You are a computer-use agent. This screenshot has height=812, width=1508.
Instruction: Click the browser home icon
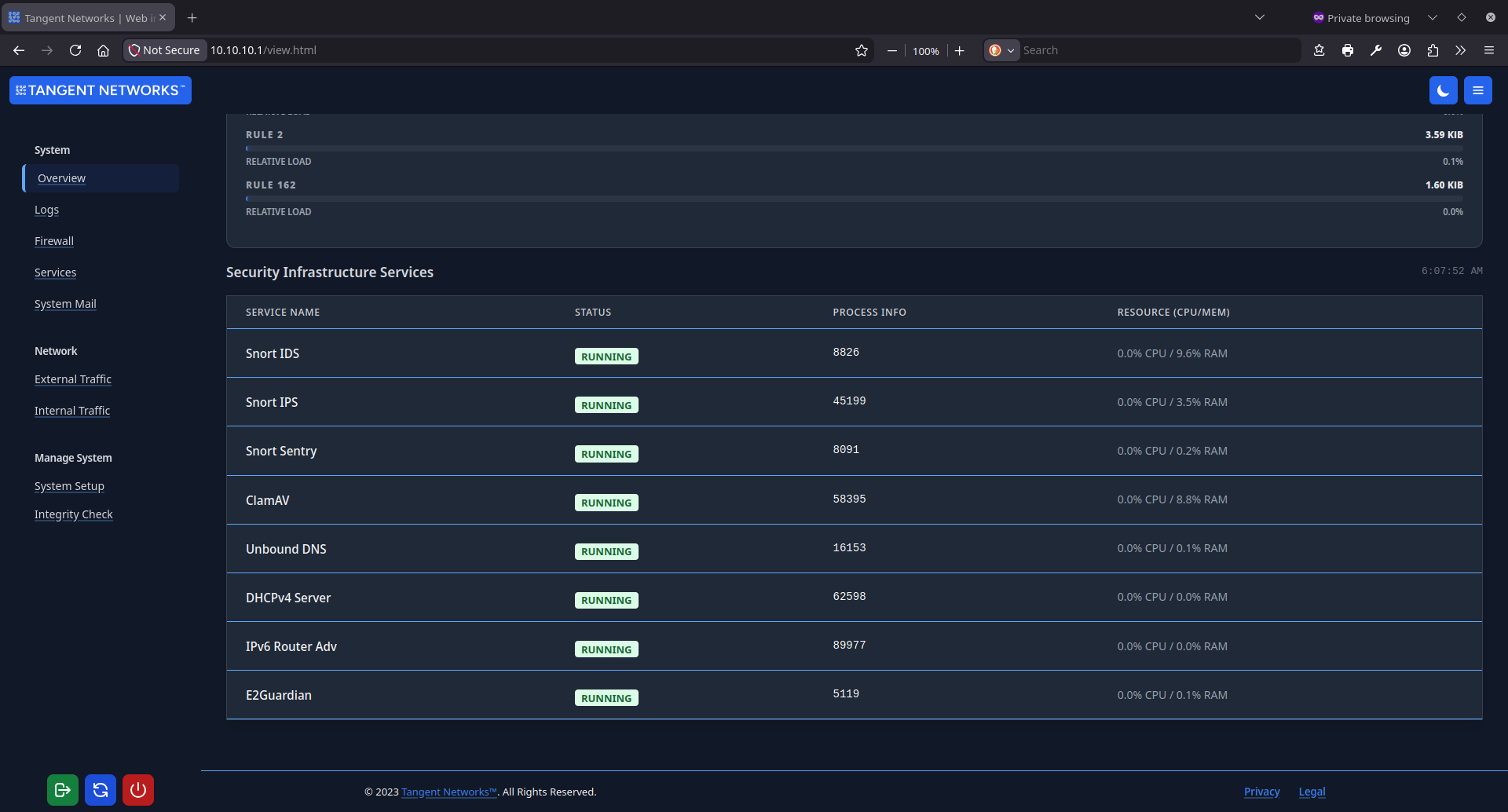(x=103, y=50)
